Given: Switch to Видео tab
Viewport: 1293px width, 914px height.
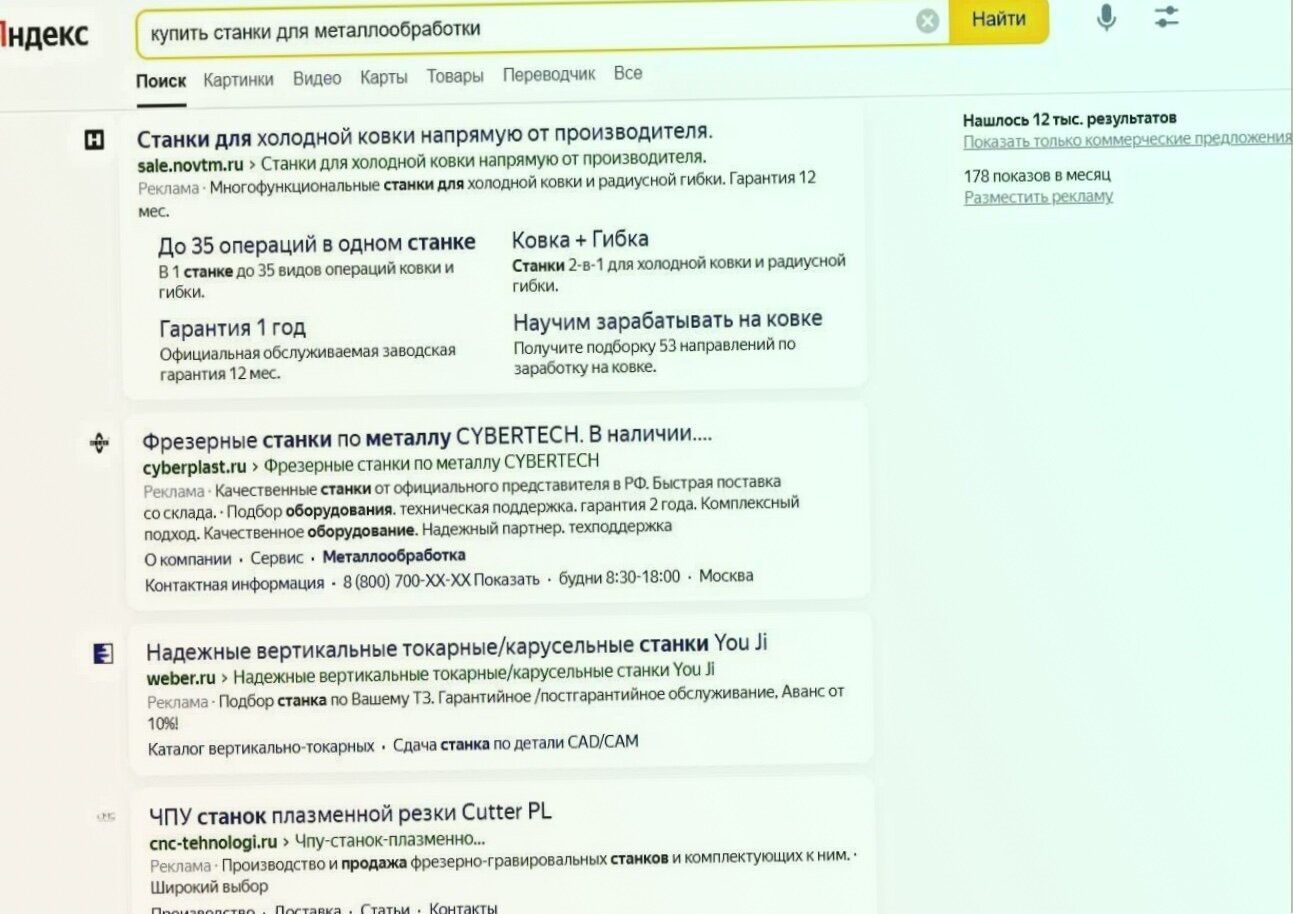Looking at the screenshot, I should tap(317, 78).
